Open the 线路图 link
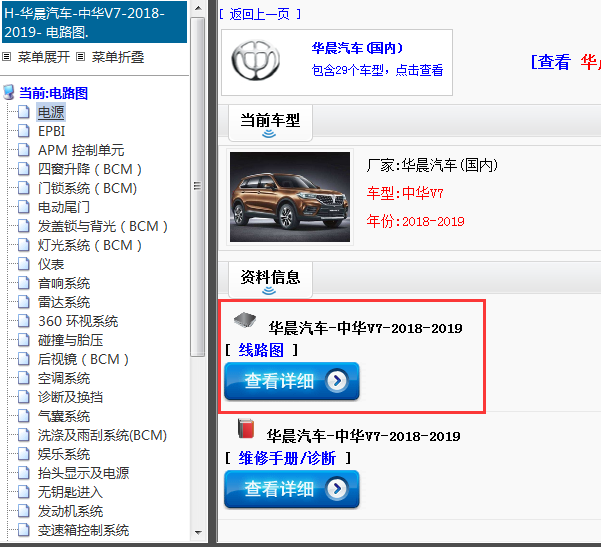This screenshot has width=601, height=547. pos(261,350)
